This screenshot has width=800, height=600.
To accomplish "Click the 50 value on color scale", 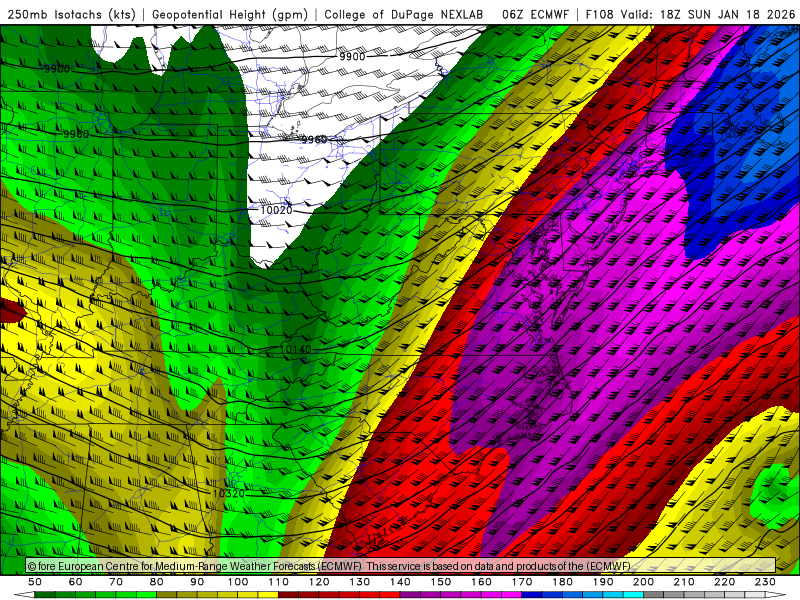I will click(35, 582).
